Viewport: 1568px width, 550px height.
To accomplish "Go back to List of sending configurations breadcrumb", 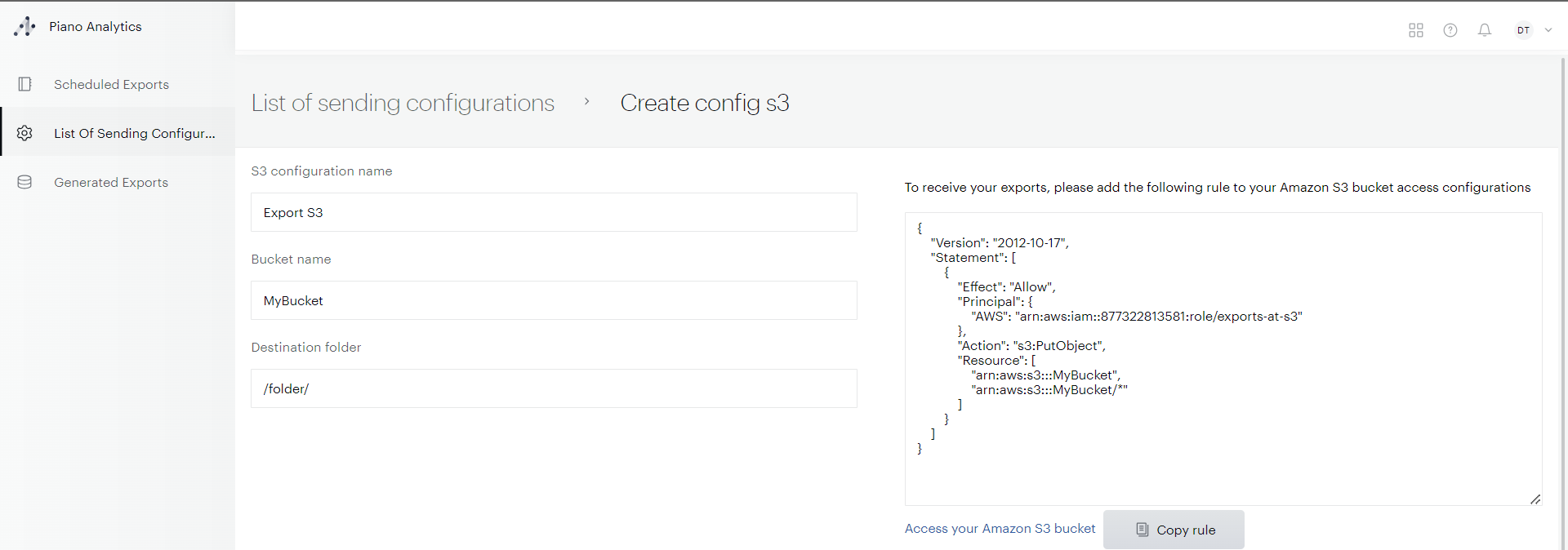I will pyautogui.click(x=403, y=103).
